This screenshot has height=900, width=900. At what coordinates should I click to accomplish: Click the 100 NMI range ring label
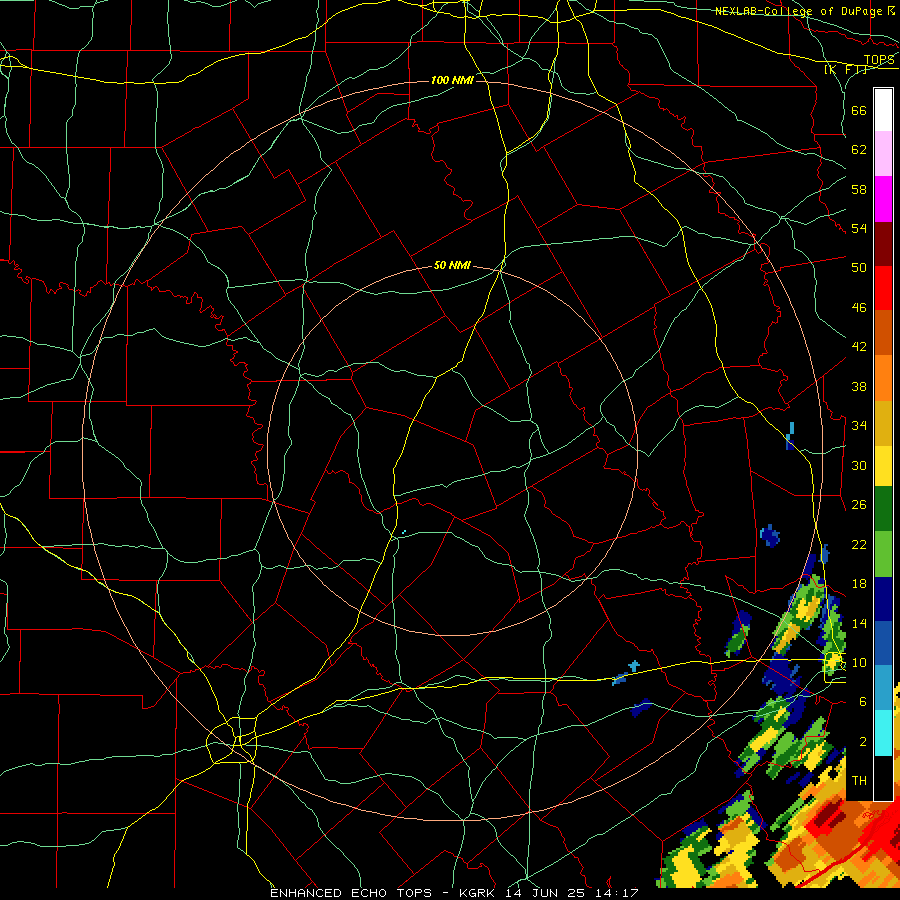point(452,80)
